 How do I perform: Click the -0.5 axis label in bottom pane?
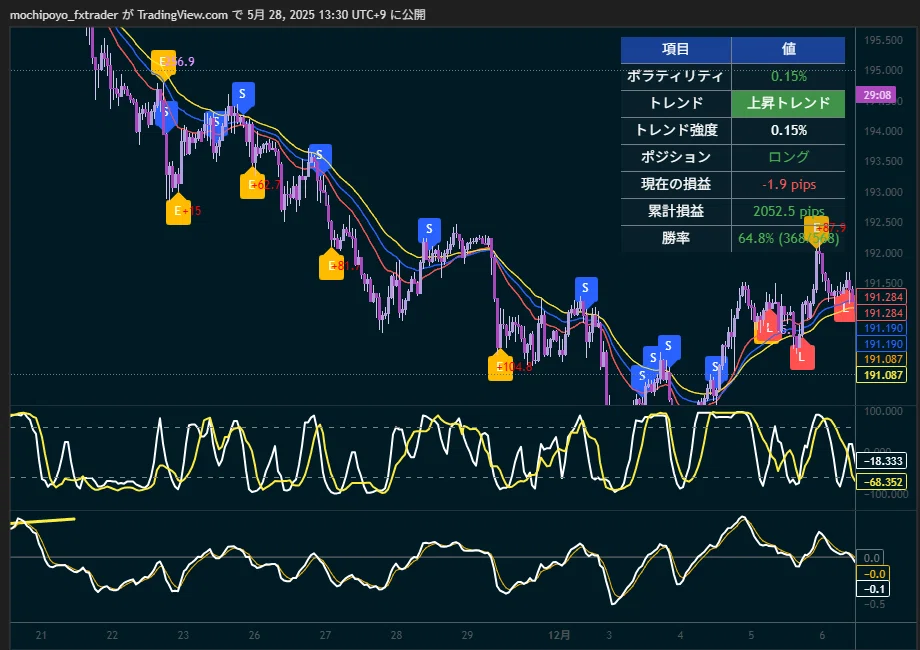(x=875, y=604)
